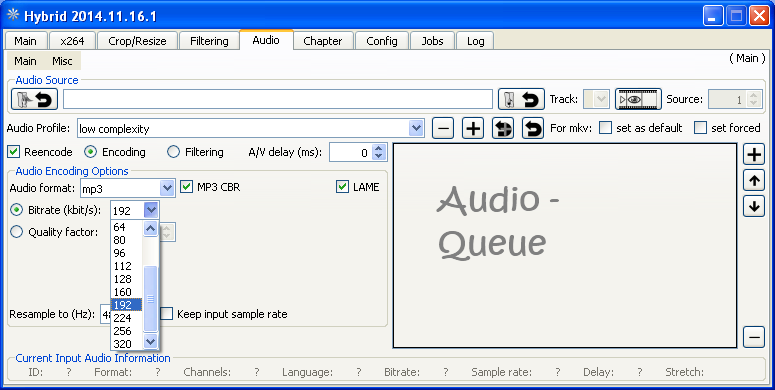The image size is (775, 390).
Task: Click the Audio Queue list area
Action: point(565,246)
